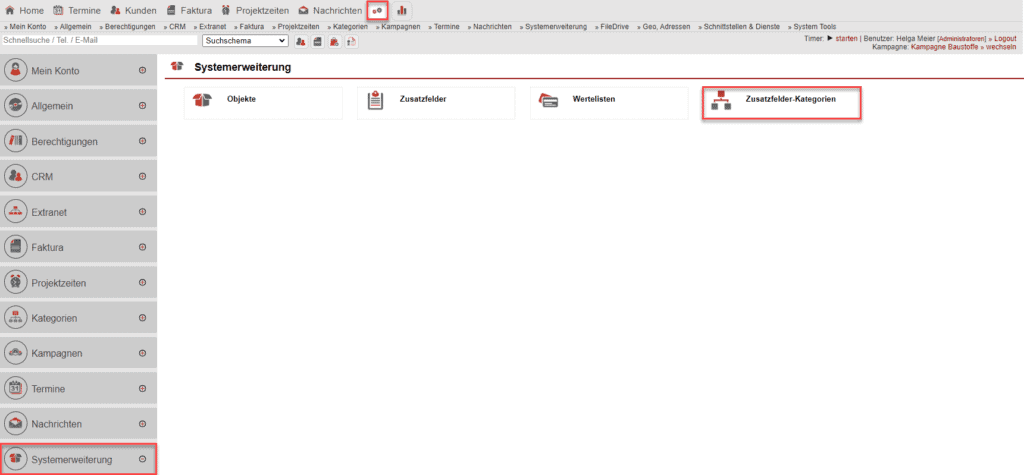Click the invoice icon beside Suchschema dropdown

coord(318,42)
